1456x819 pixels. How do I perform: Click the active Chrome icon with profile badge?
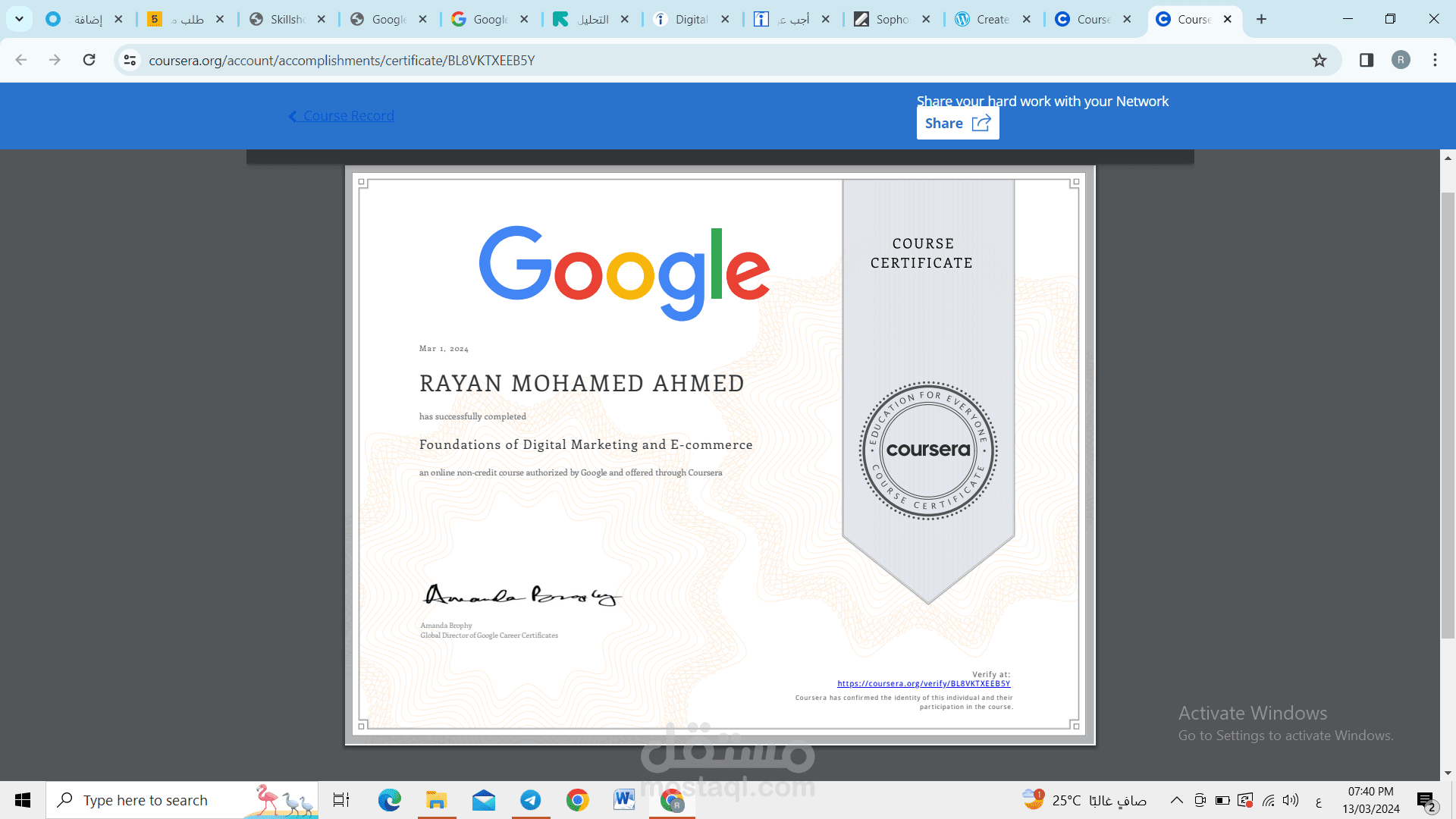pyautogui.click(x=672, y=800)
